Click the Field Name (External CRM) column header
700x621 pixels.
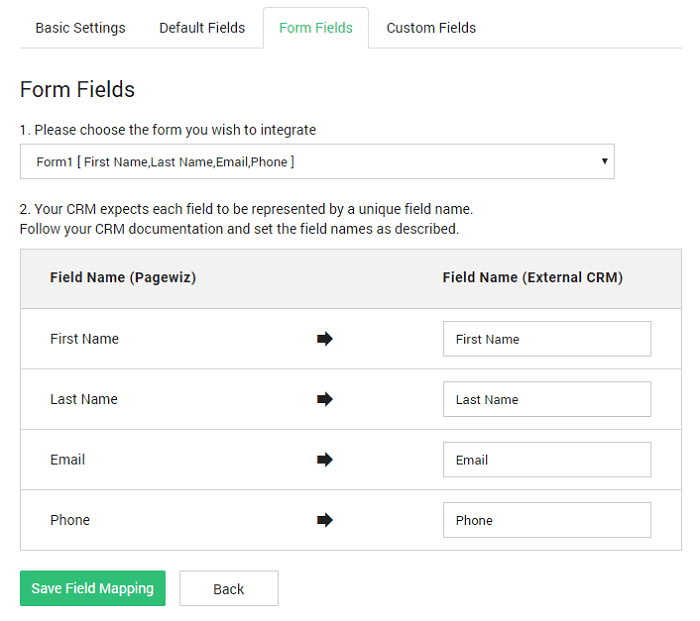532,278
